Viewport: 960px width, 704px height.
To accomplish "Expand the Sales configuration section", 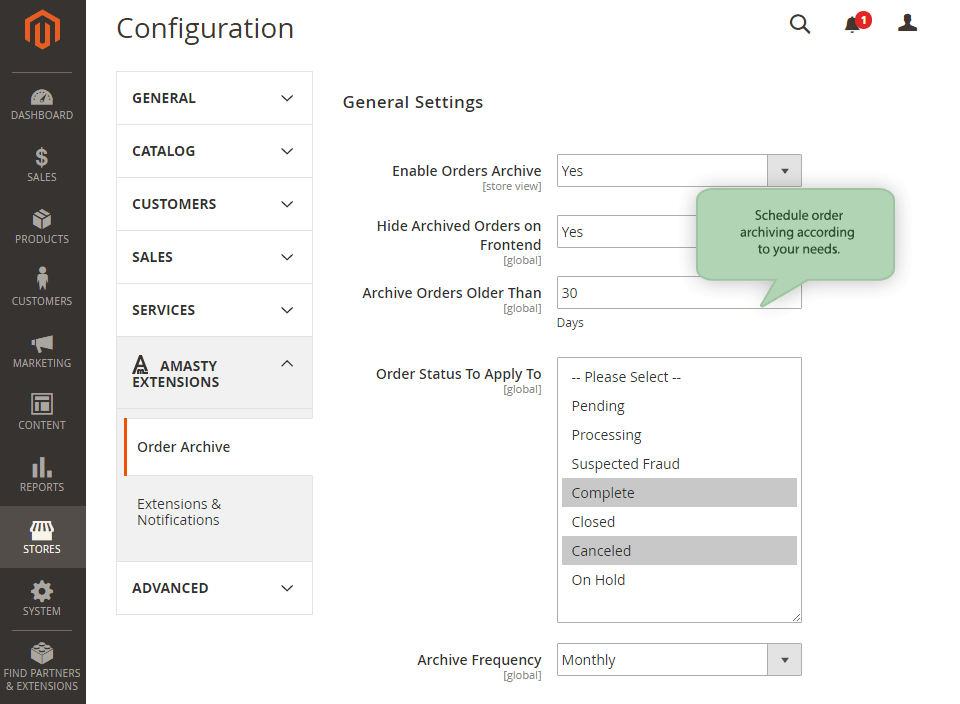I will pos(213,257).
